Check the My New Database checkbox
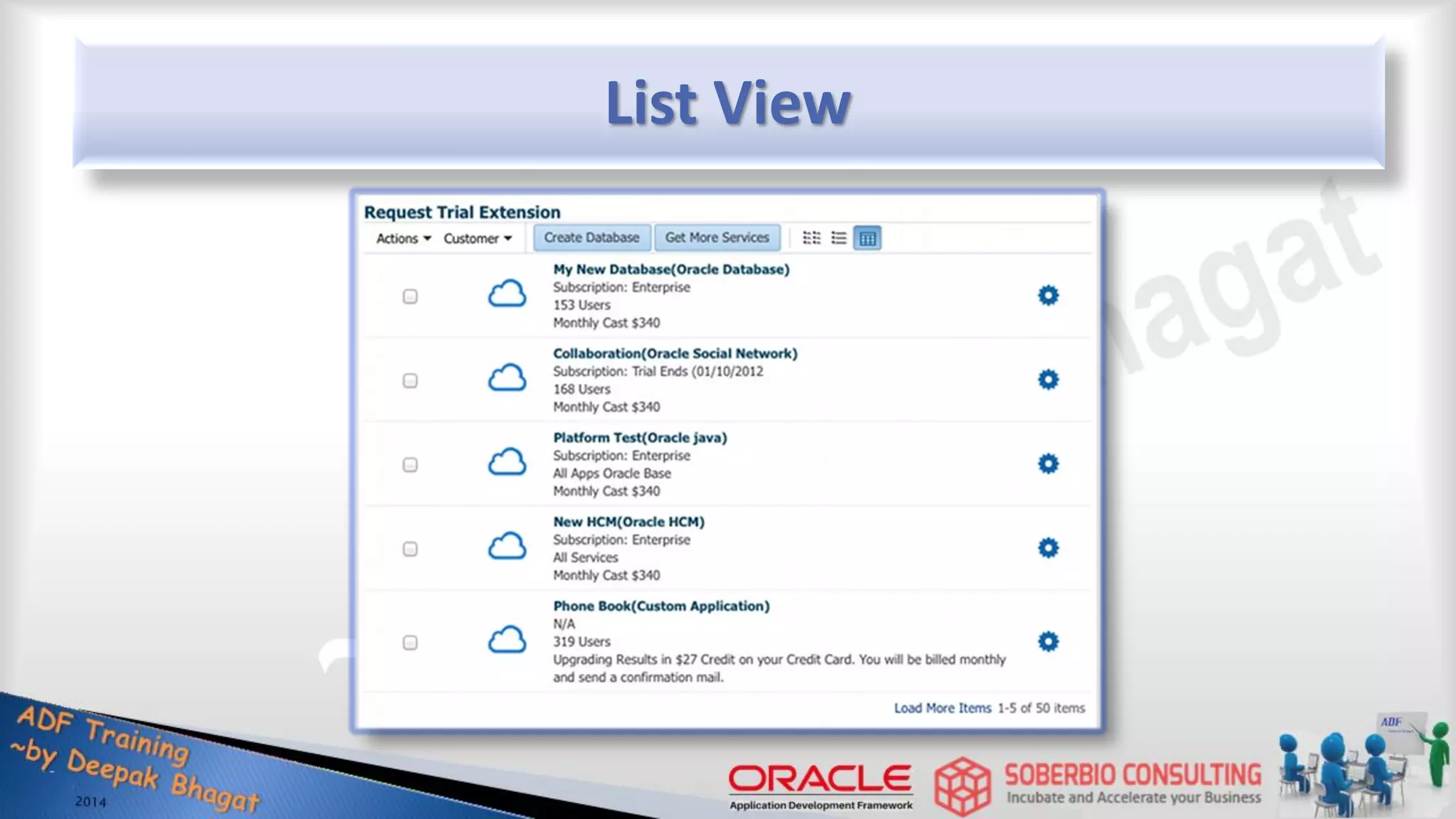1456x819 pixels. [410, 296]
